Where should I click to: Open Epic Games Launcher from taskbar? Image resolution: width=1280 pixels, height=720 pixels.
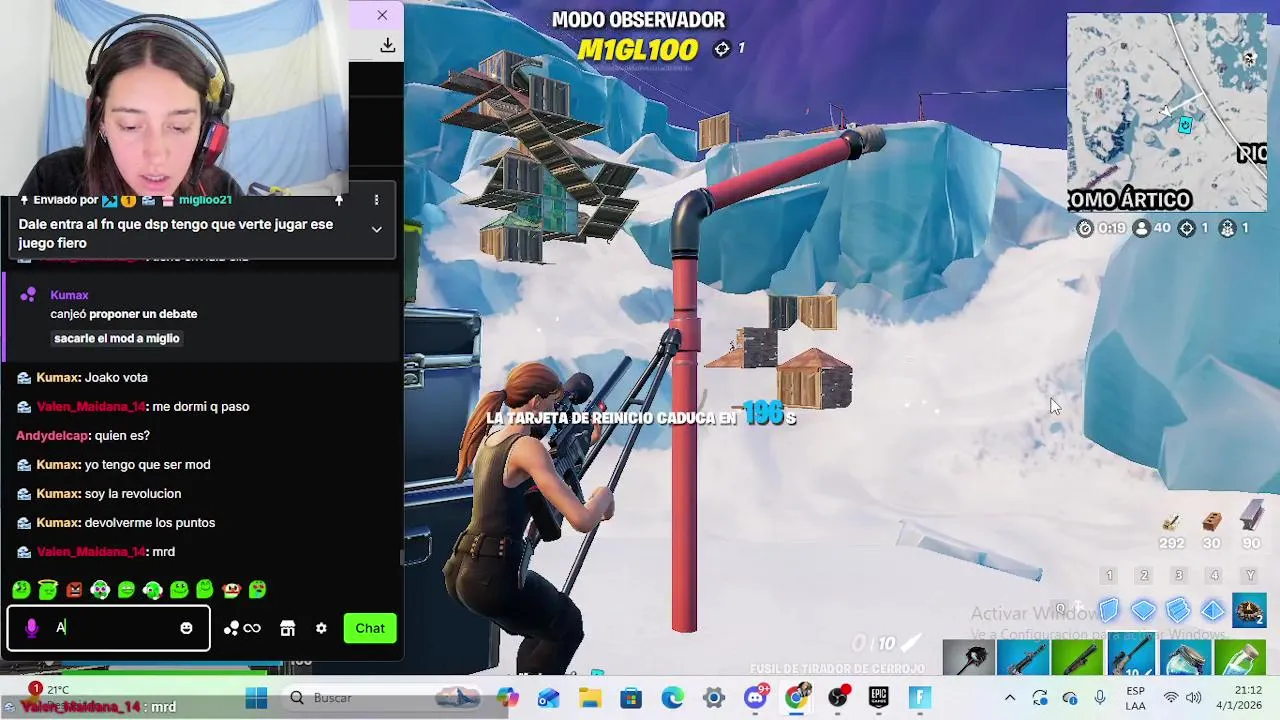878,697
